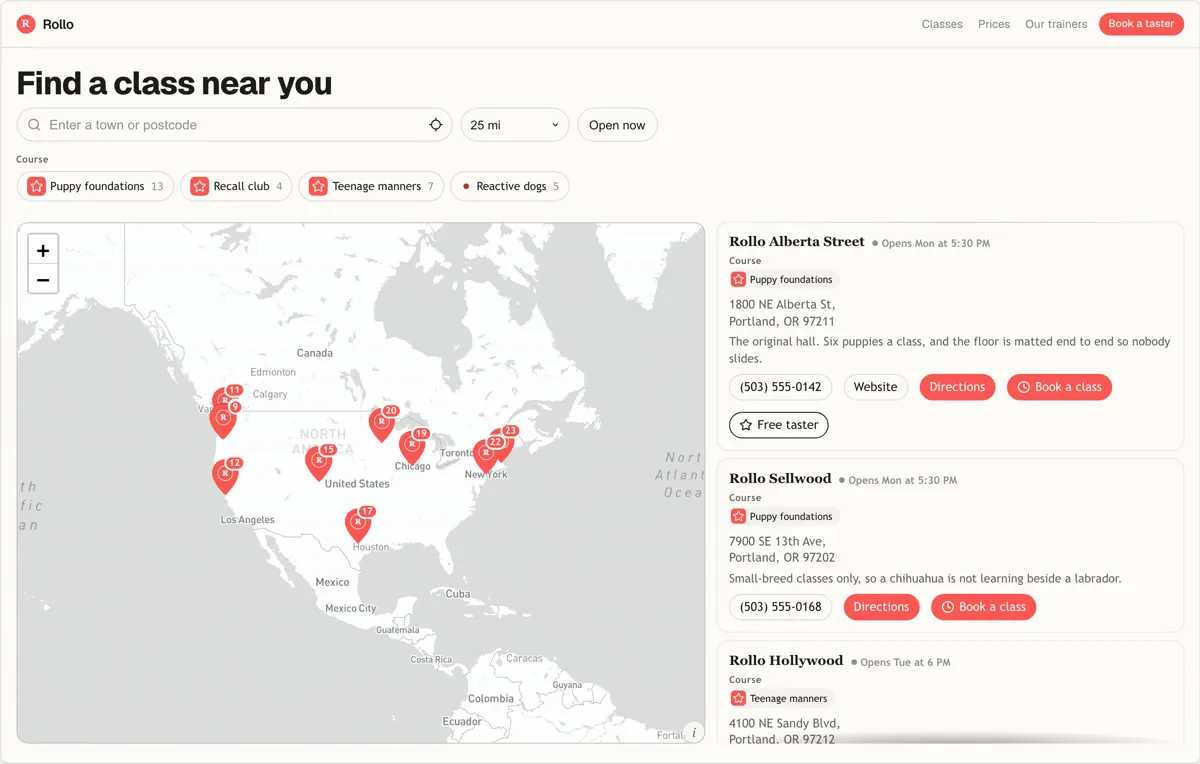1200x764 pixels.
Task: Call Alberta Street at (503) 555-0142
Action: coord(780,387)
